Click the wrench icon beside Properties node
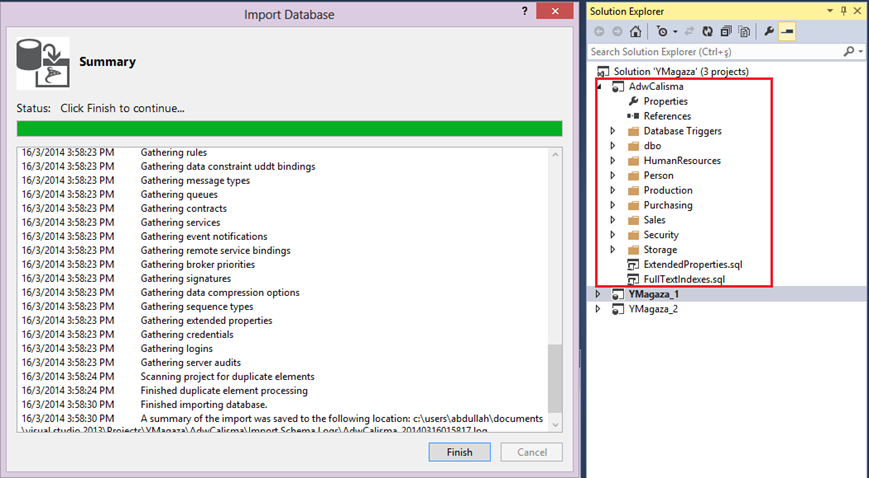The height and width of the screenshot is (478, 869). point(633,101)
